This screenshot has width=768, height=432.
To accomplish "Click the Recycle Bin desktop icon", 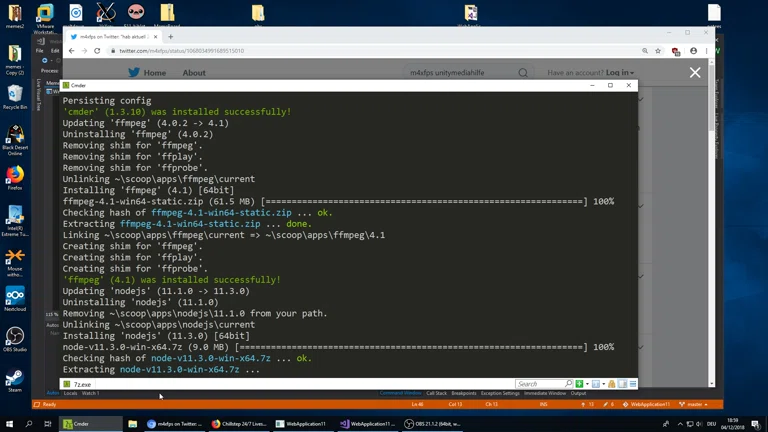I will (15, 97).
